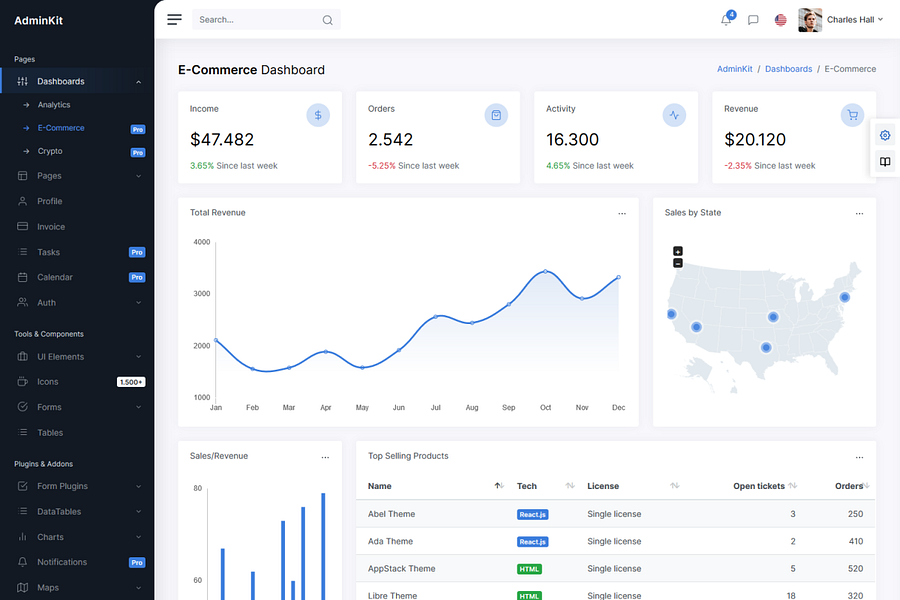900x600 pixels.
Task: Click Charles Hall avatar picture
Action: [x=810, y=20]
